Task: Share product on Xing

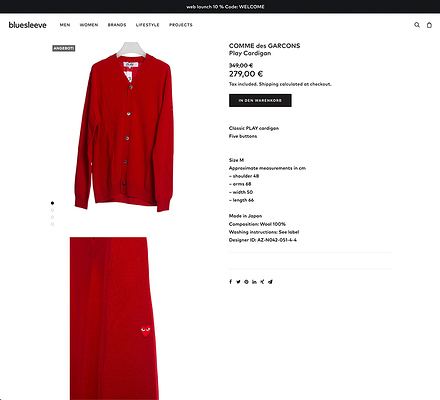Action: (262, 282)
